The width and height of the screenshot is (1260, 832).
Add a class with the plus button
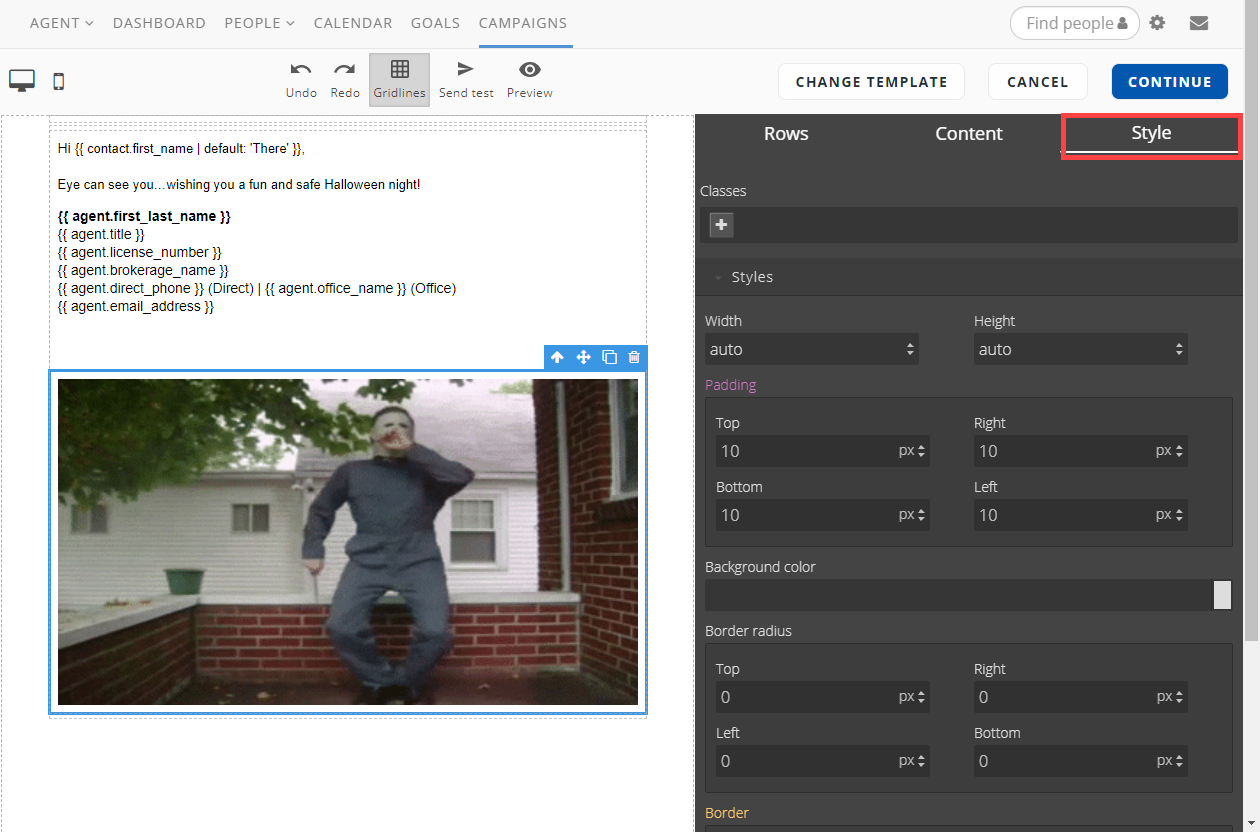(x=721, y=225)
